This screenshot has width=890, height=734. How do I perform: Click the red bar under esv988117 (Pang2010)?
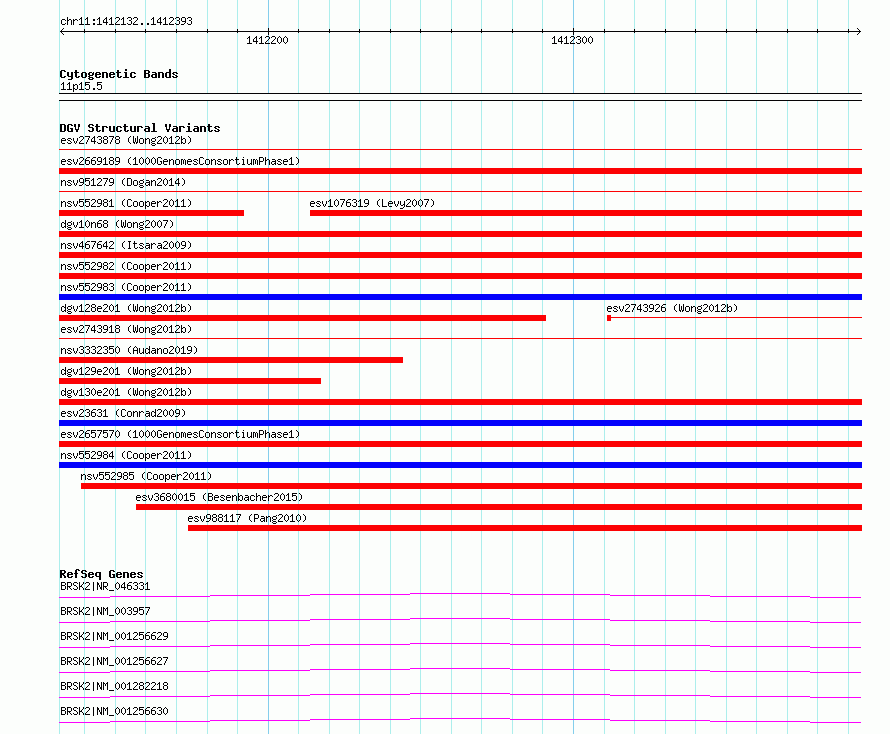pos(525,528)
